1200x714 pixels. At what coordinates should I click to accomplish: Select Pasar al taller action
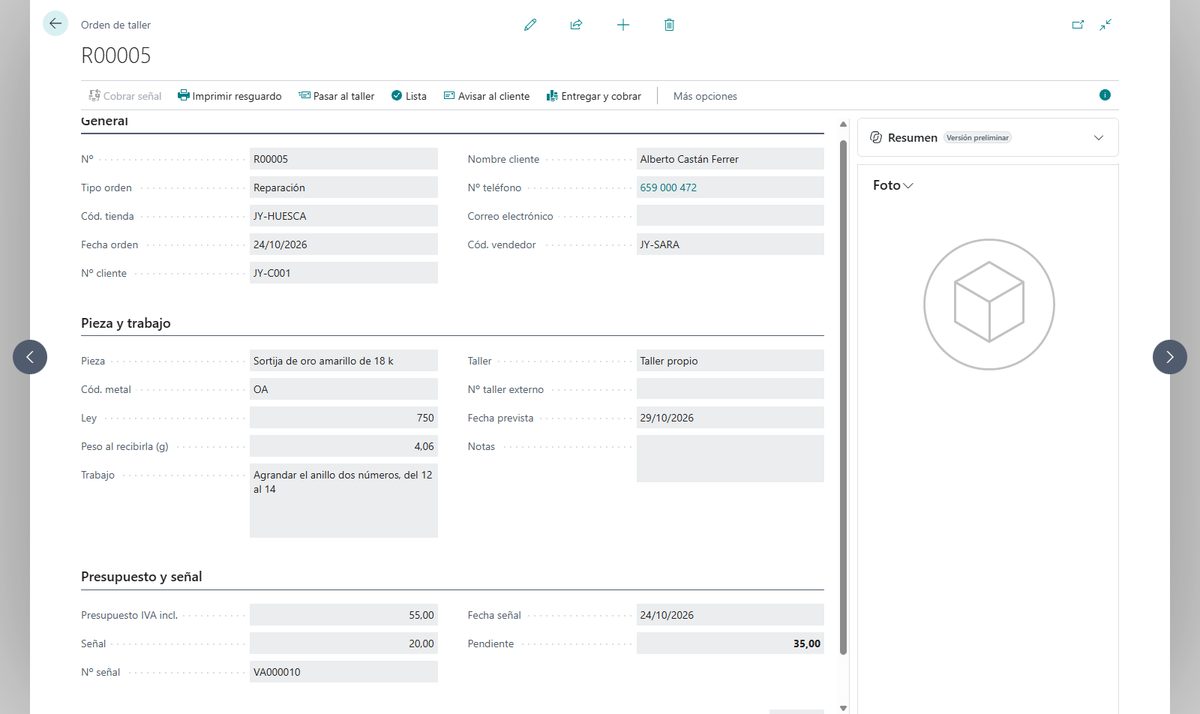[x=336, y=96]
